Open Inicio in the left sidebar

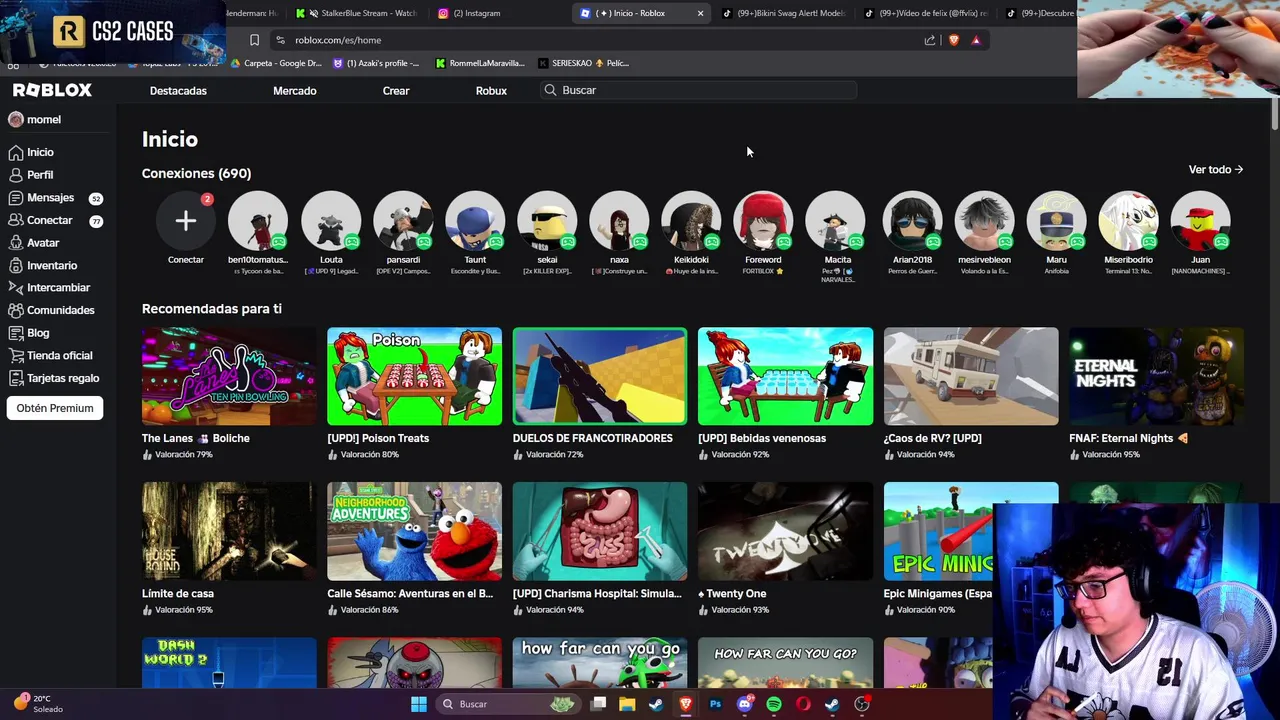coord(31,152)
